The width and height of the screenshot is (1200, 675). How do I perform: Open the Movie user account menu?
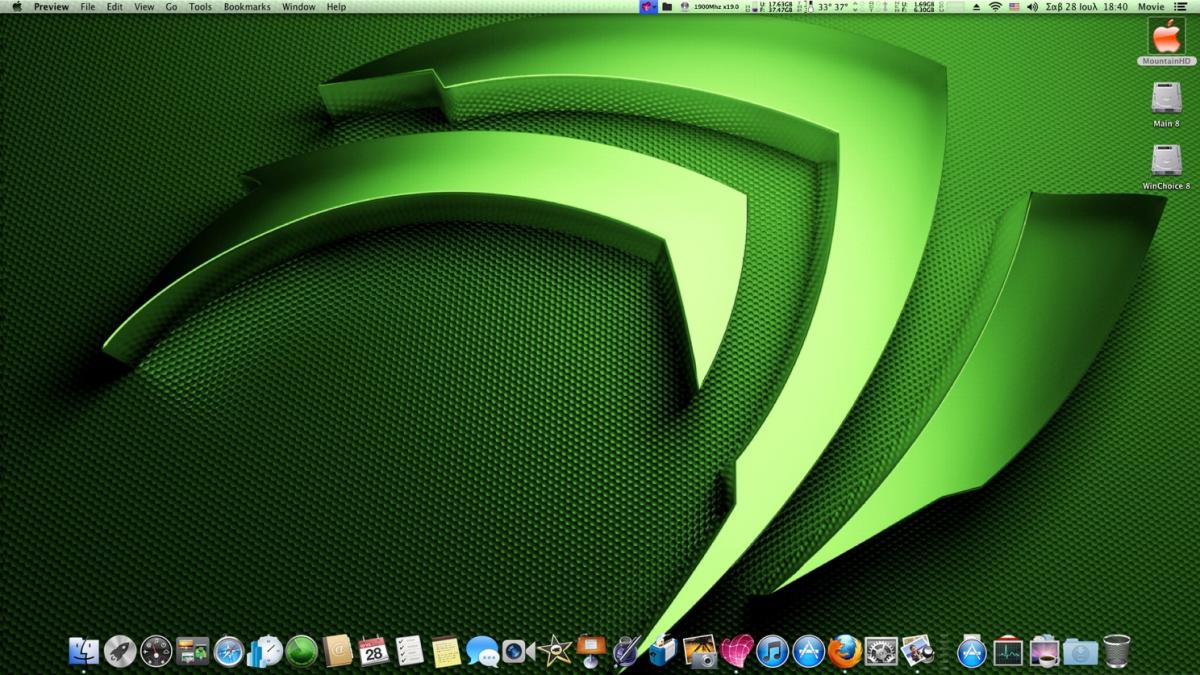(1151, 7)
